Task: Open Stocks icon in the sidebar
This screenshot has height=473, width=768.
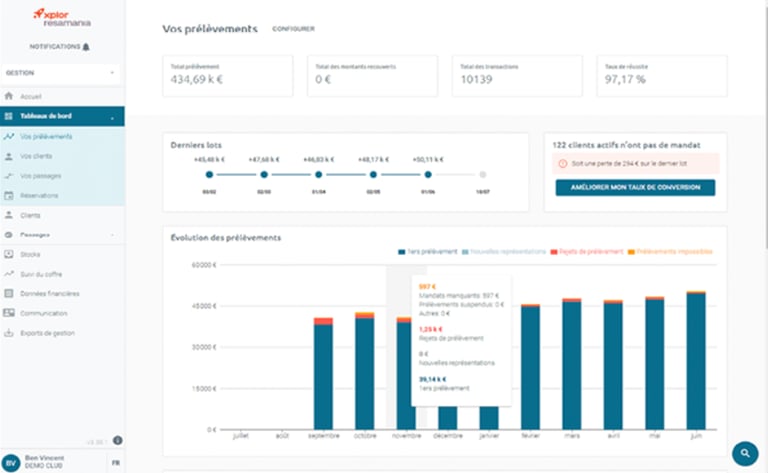Action: click(x=8, y=254)
